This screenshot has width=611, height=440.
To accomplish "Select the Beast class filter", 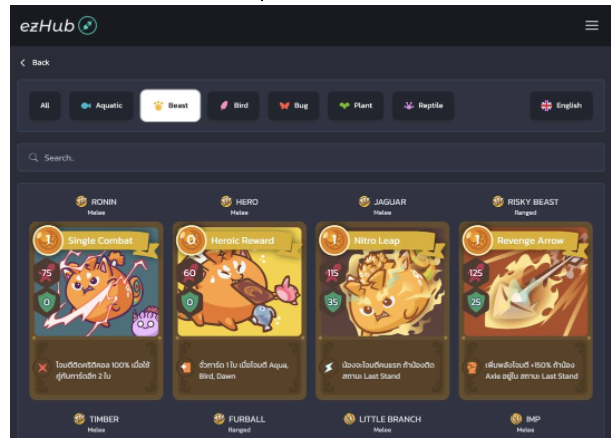I will (x=170, y=106).
